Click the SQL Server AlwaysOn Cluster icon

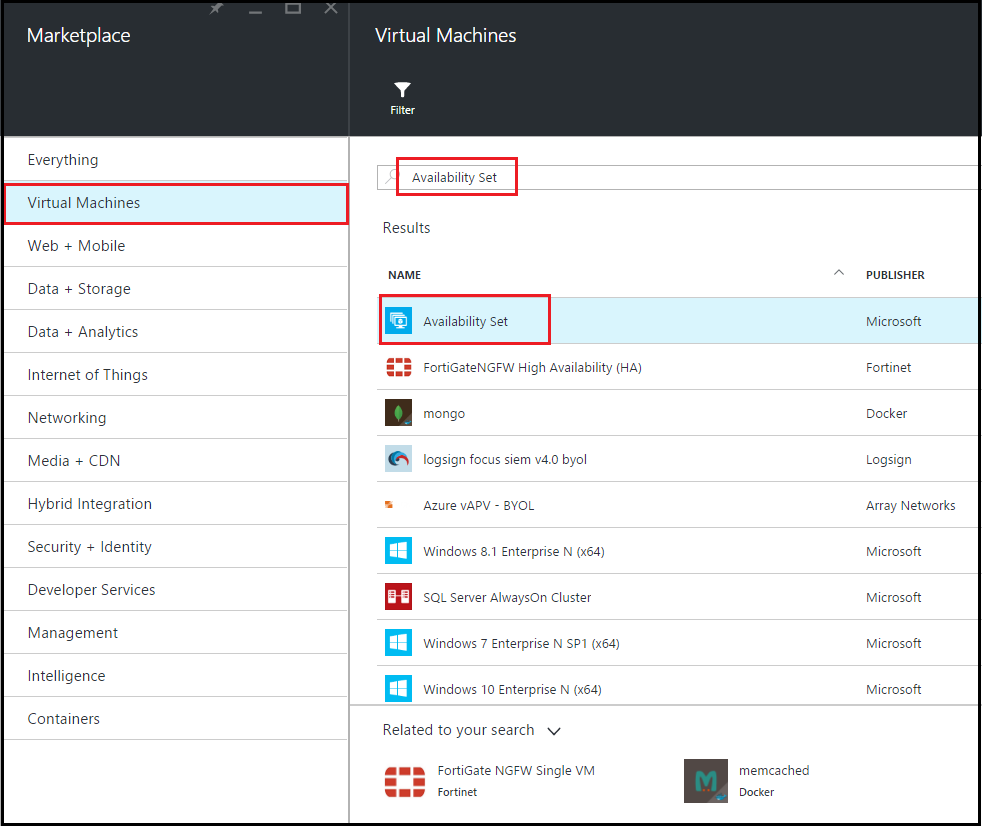pyautogui.click(x=398, y=597)
